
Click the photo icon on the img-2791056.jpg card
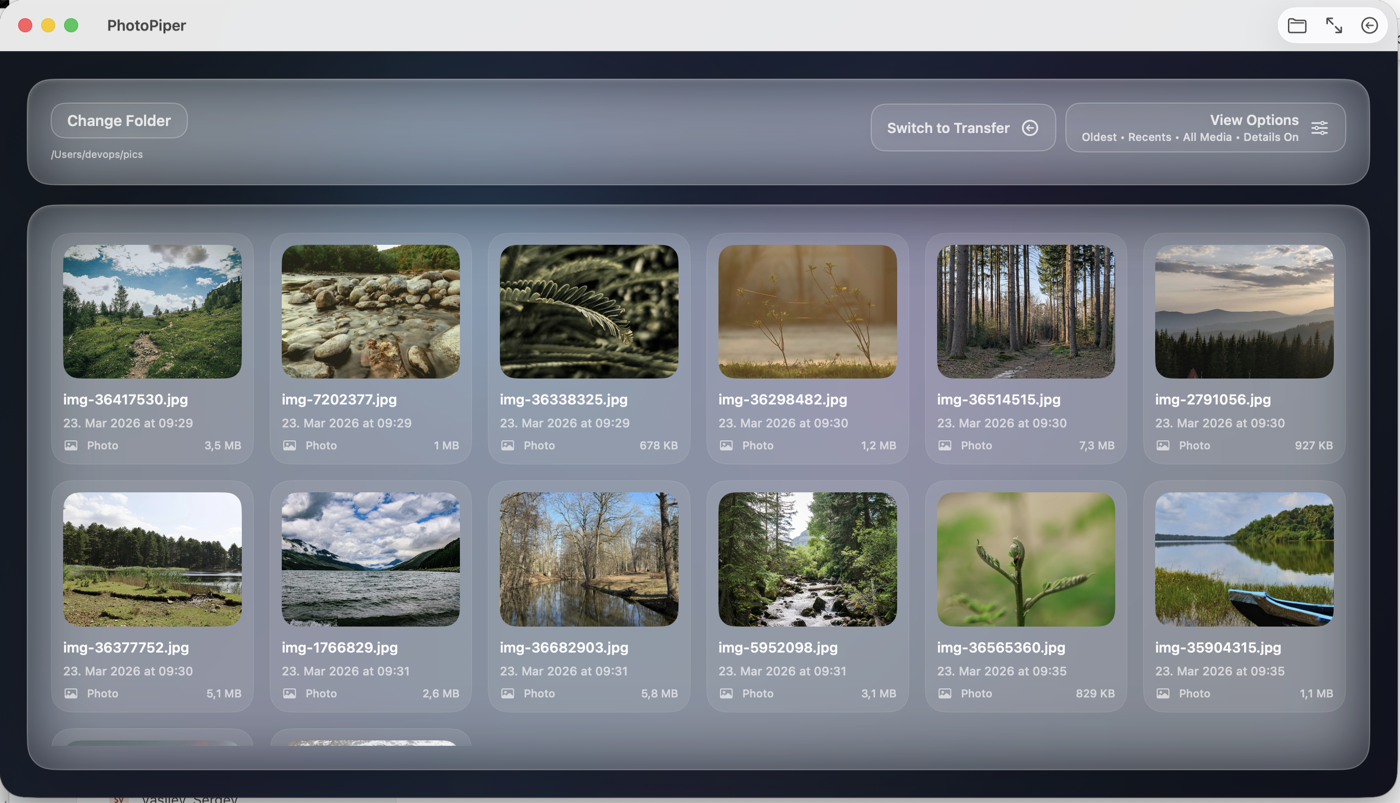pyautogui.click(x=1162, y=445)
